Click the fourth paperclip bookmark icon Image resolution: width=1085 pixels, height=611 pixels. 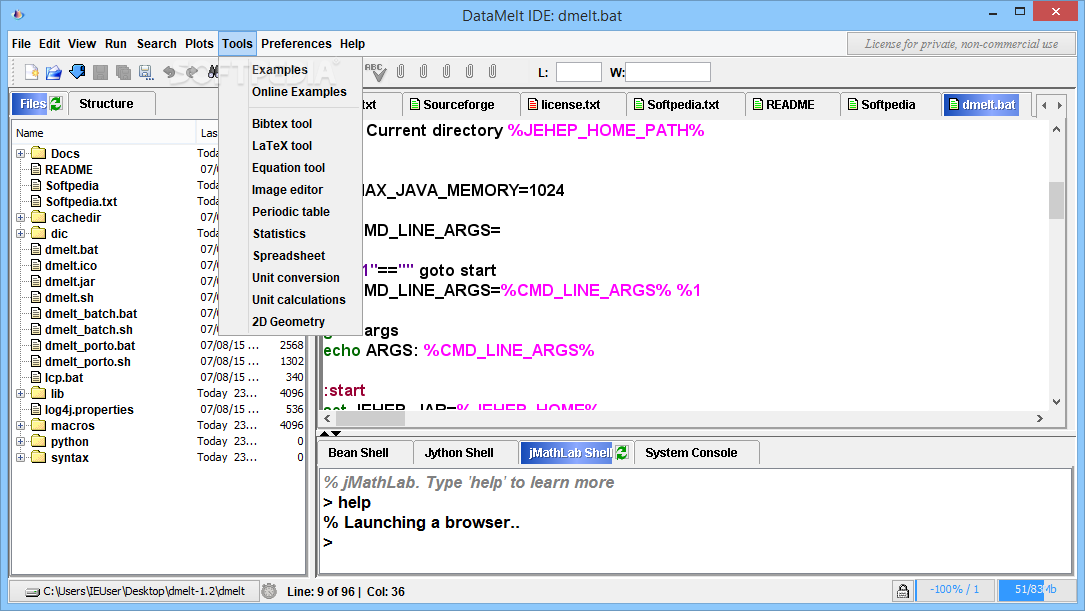470,71
